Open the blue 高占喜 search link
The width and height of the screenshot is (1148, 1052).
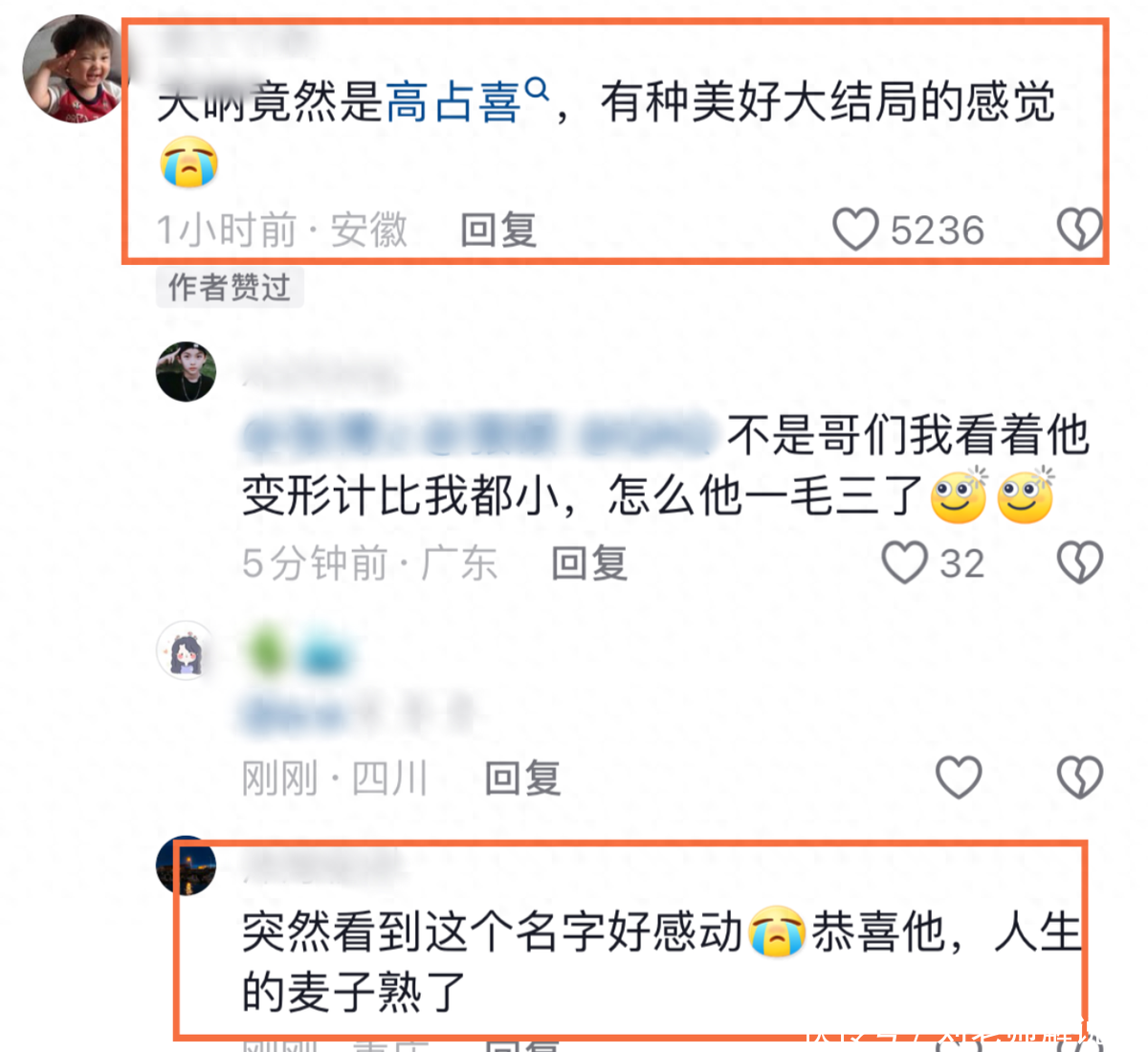tap(453, 103)
